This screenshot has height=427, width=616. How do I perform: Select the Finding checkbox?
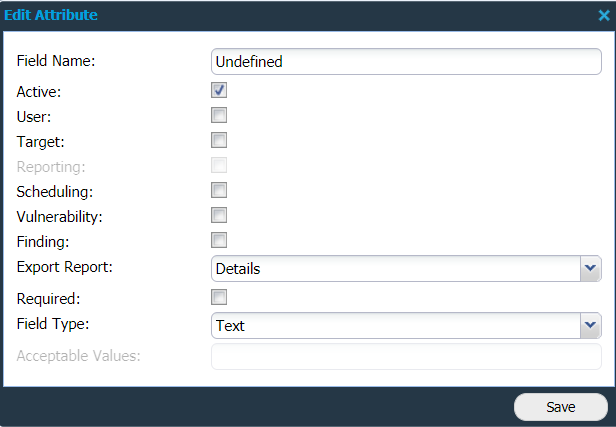click(219, 240)
